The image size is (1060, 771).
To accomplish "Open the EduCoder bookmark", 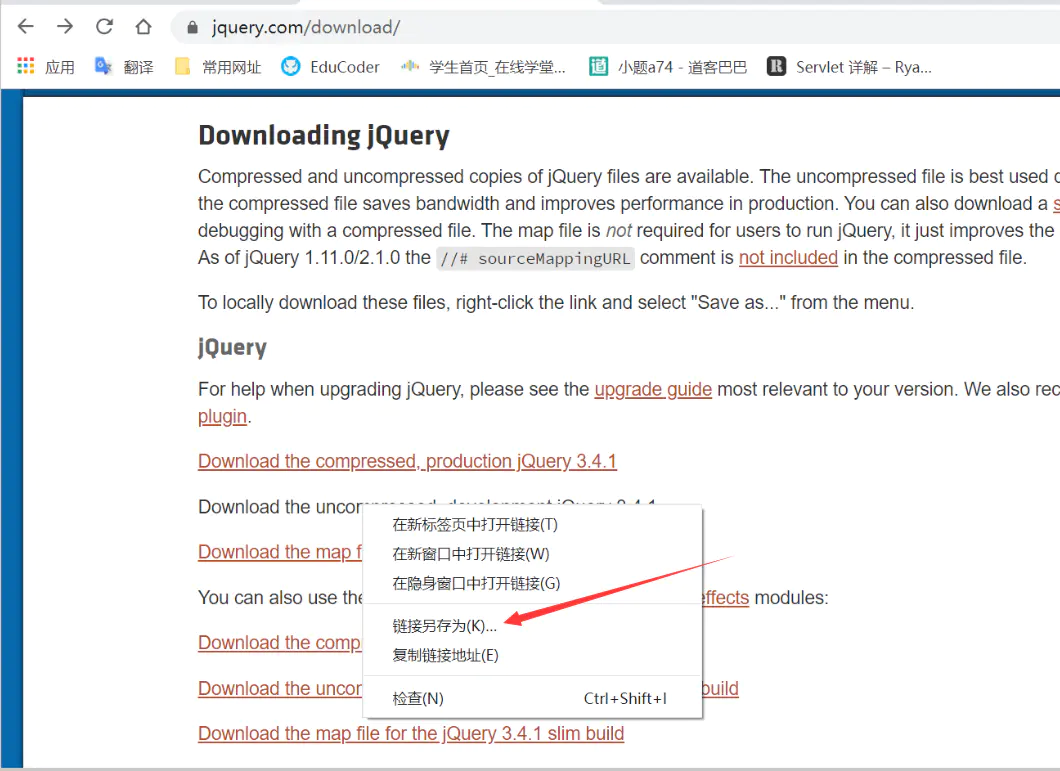I will [331, 66].
